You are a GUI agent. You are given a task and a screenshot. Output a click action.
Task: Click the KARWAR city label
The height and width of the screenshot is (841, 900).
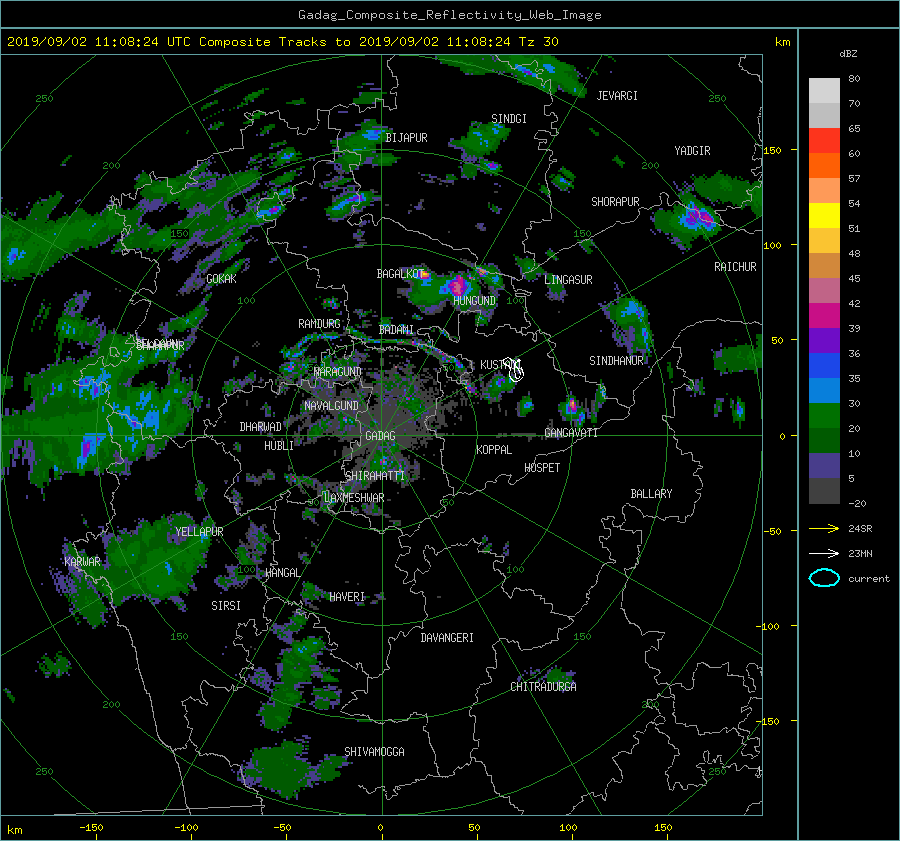coord(82,562)
